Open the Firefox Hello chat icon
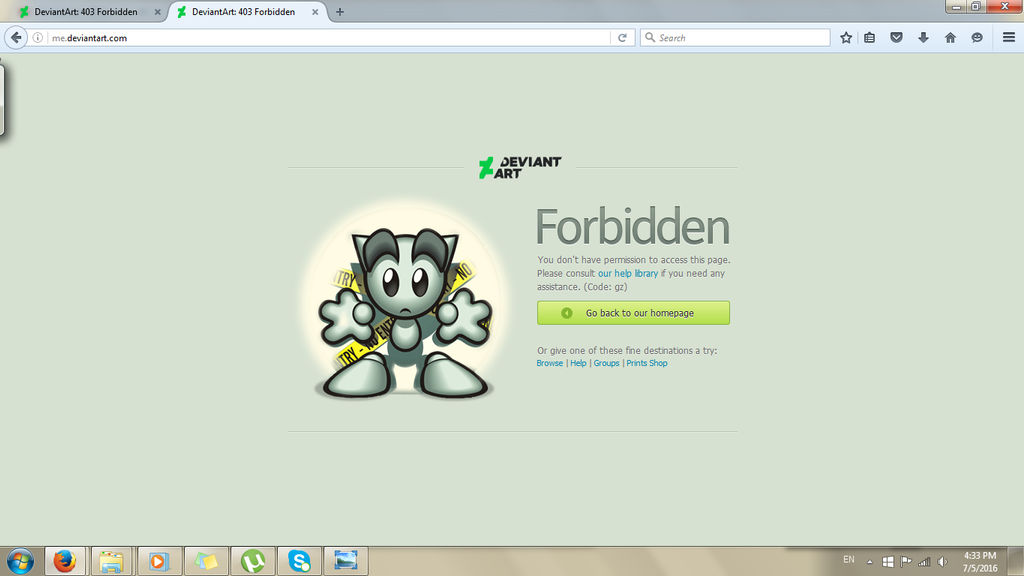 [975, 37]
